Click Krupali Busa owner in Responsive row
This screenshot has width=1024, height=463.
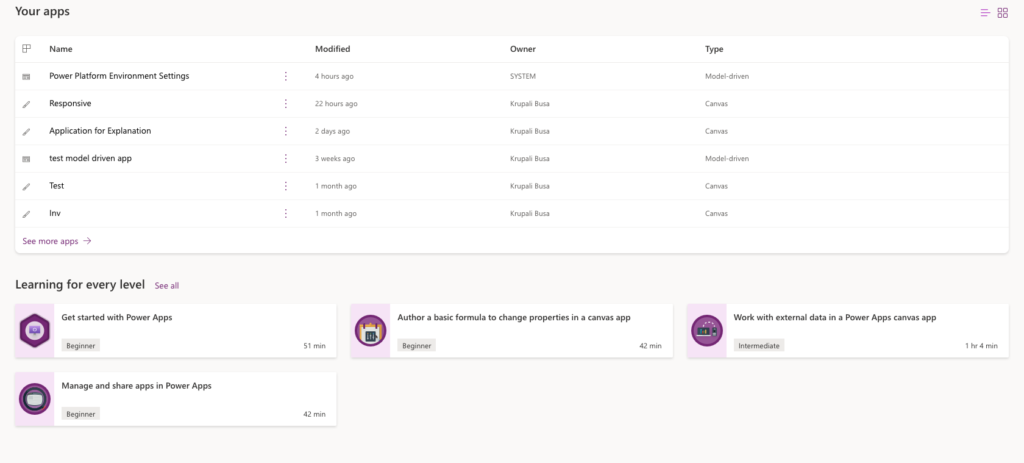(x=530, y=104)
